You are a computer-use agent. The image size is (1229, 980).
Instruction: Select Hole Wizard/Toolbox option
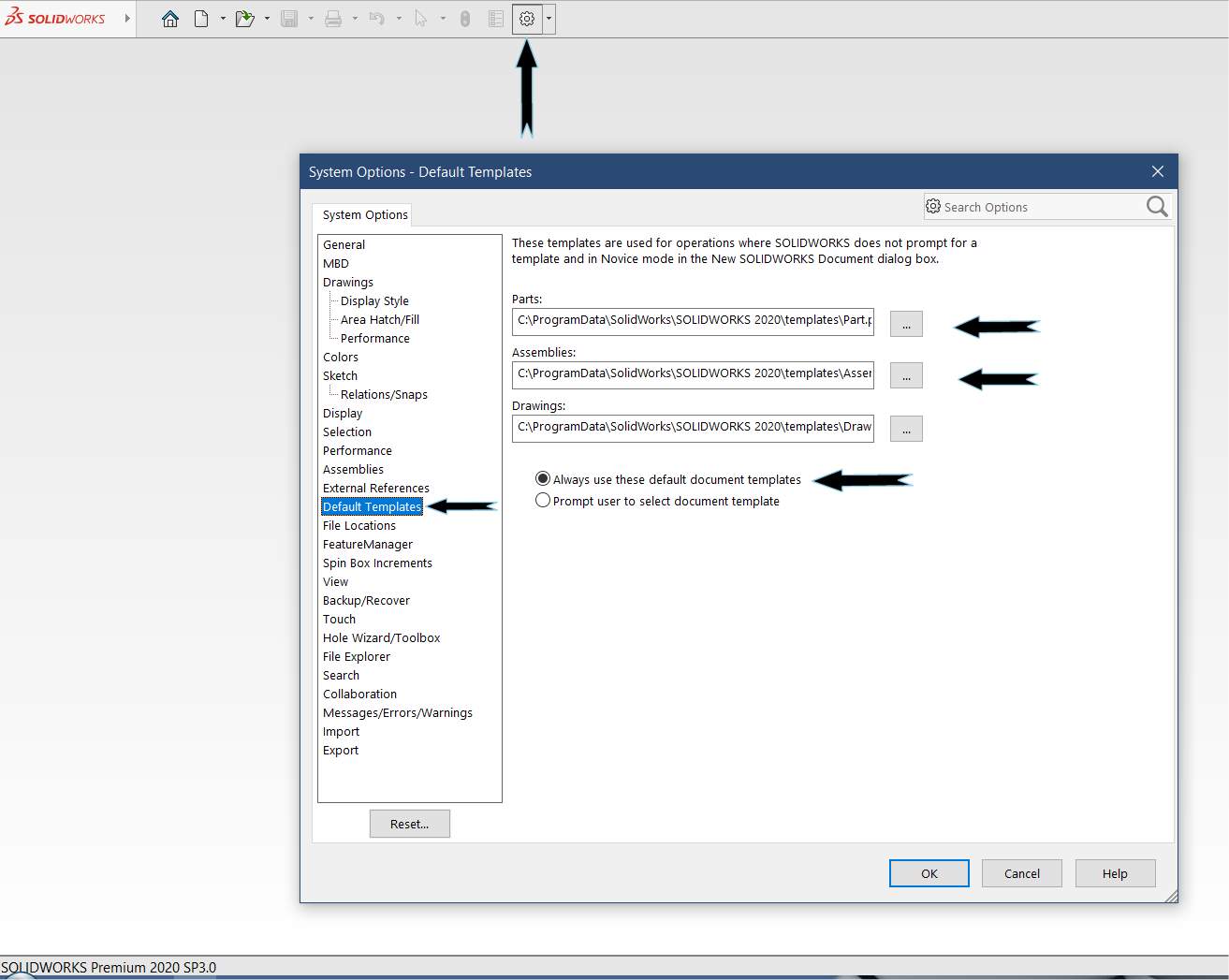tap(381, 637)
